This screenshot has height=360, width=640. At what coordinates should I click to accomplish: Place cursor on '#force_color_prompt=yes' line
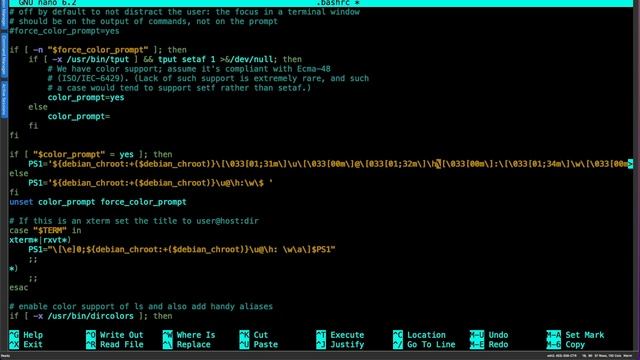pos(64,31)
